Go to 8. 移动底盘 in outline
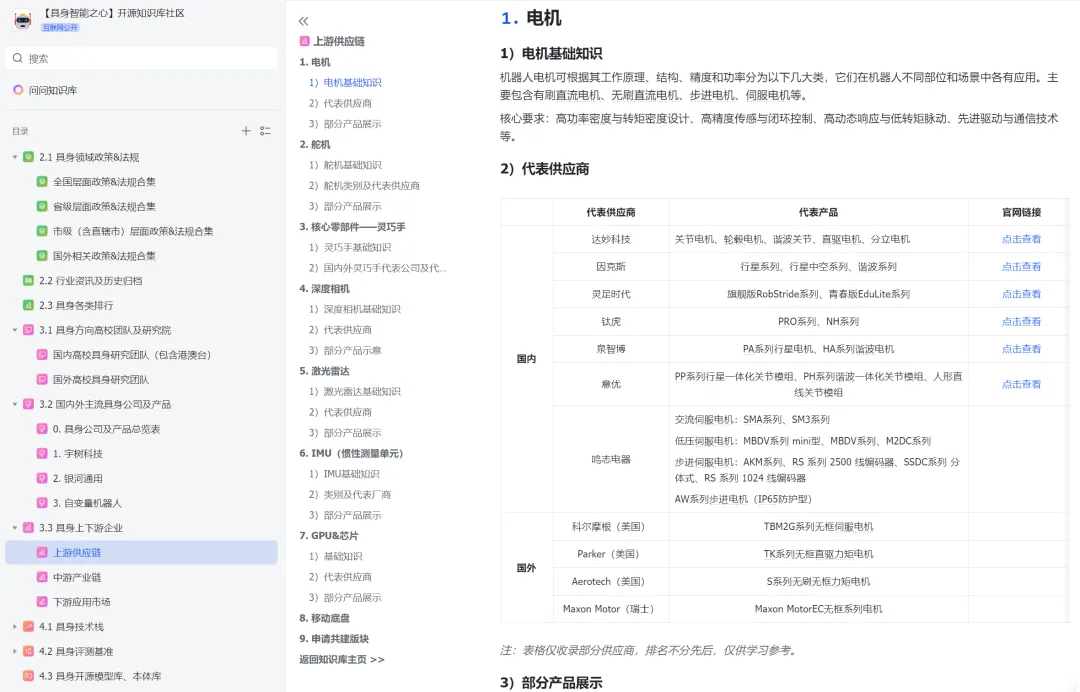The height and width of the screenshot is (692, 1080). coord(324,618)
